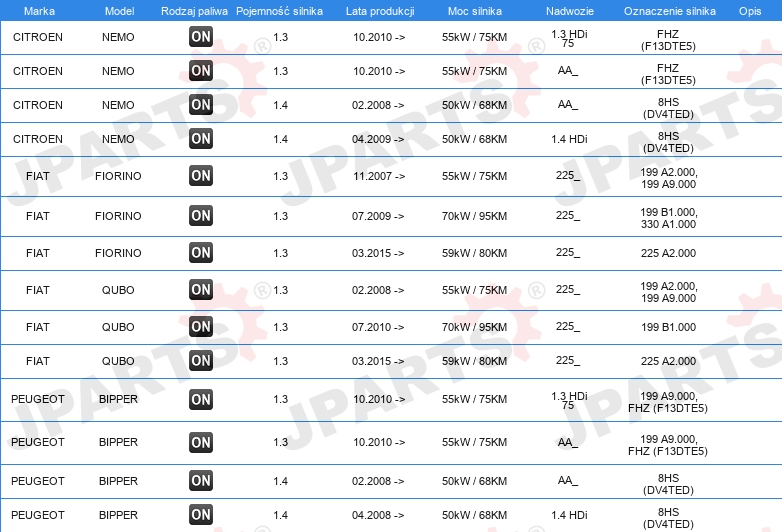The image size is (782, 532).
Task: Click 8HS (DV4TED) in the Citroen Nemo 04.2009 row
Action: click(668, 142)
